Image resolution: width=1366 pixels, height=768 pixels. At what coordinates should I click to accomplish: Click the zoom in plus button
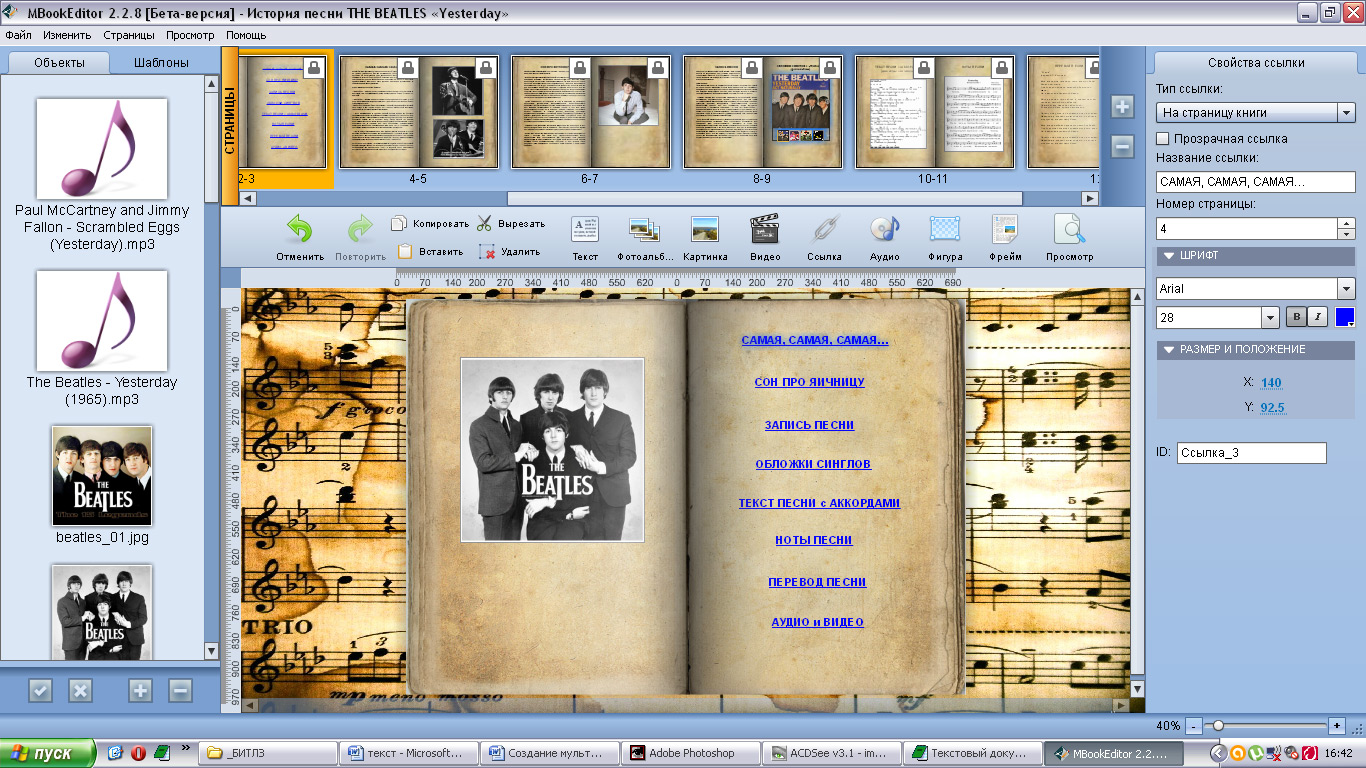[1337, 725]
